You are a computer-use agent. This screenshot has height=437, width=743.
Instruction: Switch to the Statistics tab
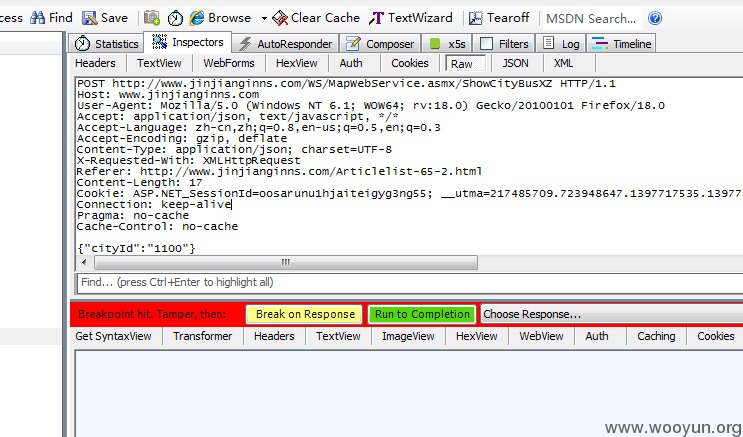(106, 44)
